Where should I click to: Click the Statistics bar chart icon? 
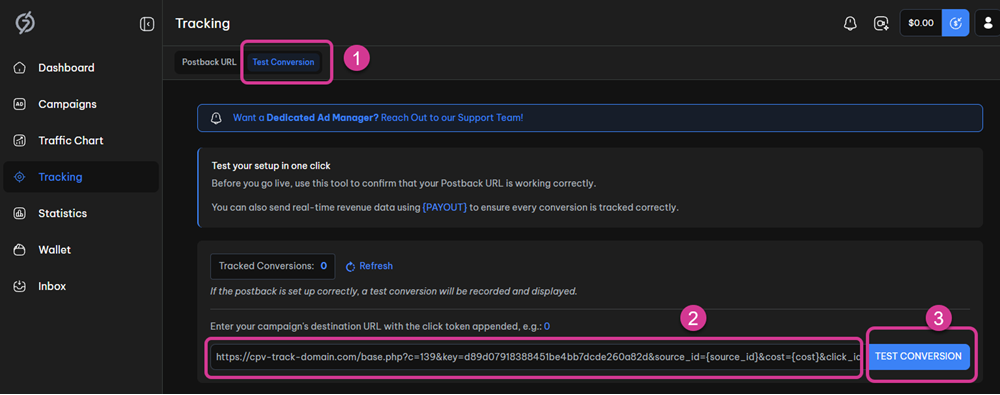tap(20, 213)
